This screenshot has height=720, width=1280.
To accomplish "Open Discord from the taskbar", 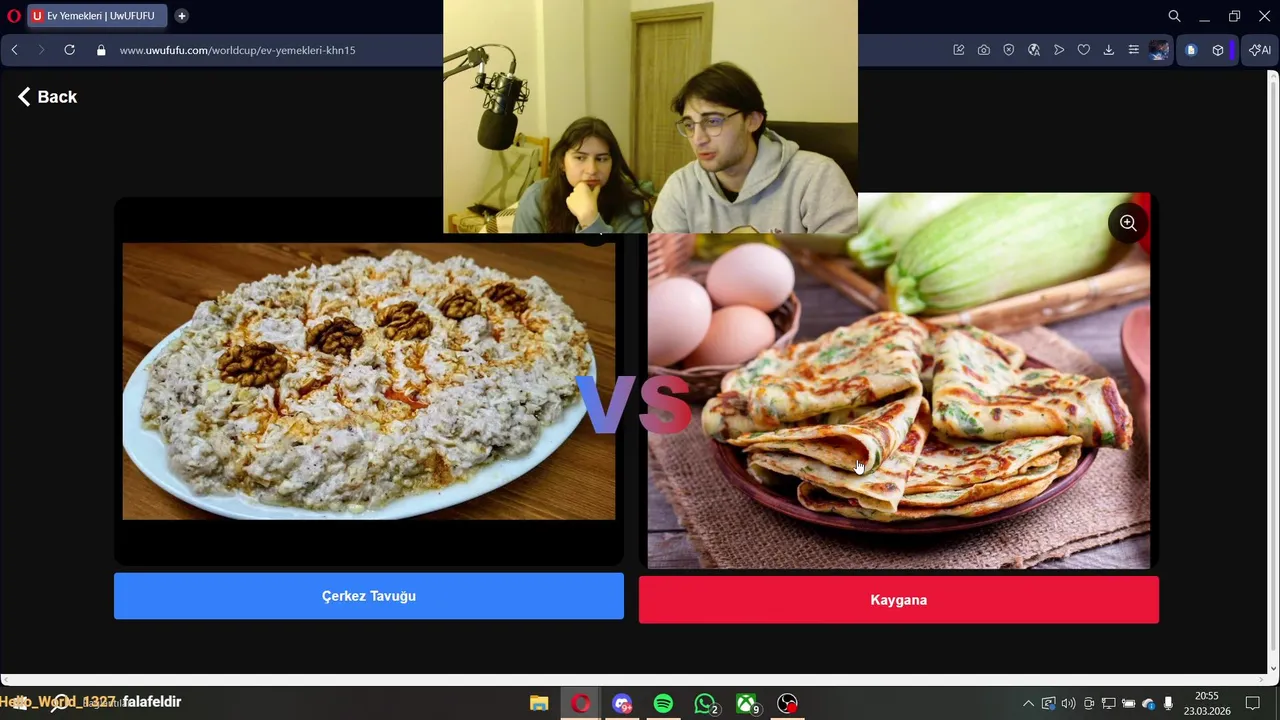I will (x=623, y=704).
